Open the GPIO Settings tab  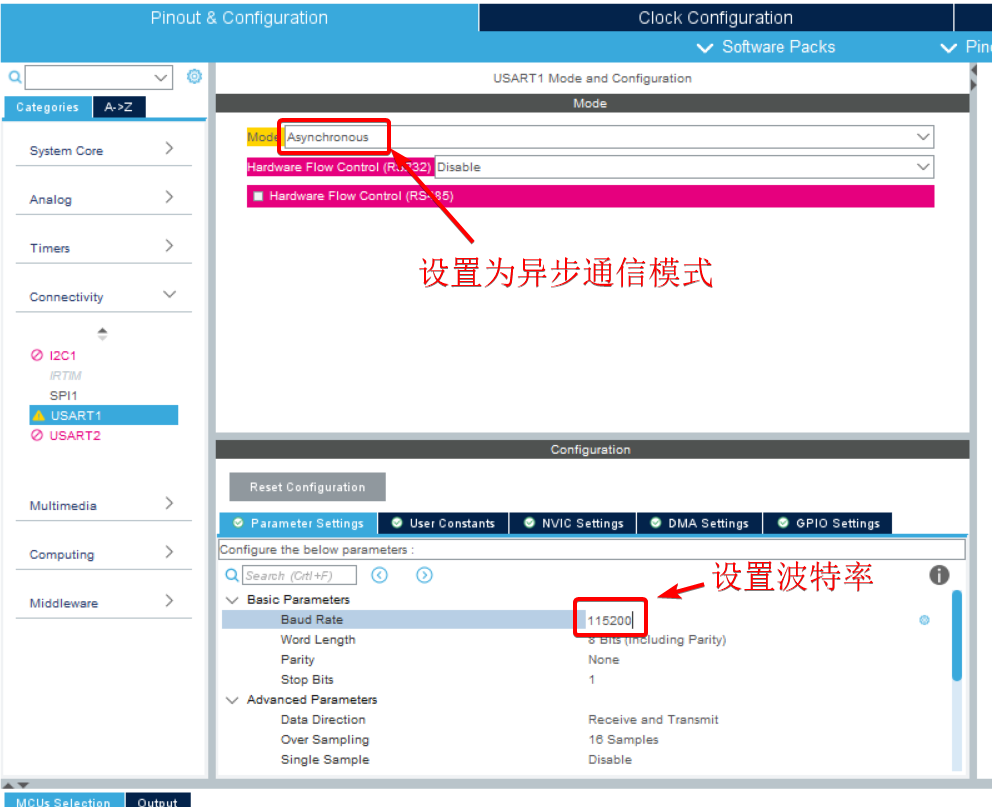coord(828,523)
